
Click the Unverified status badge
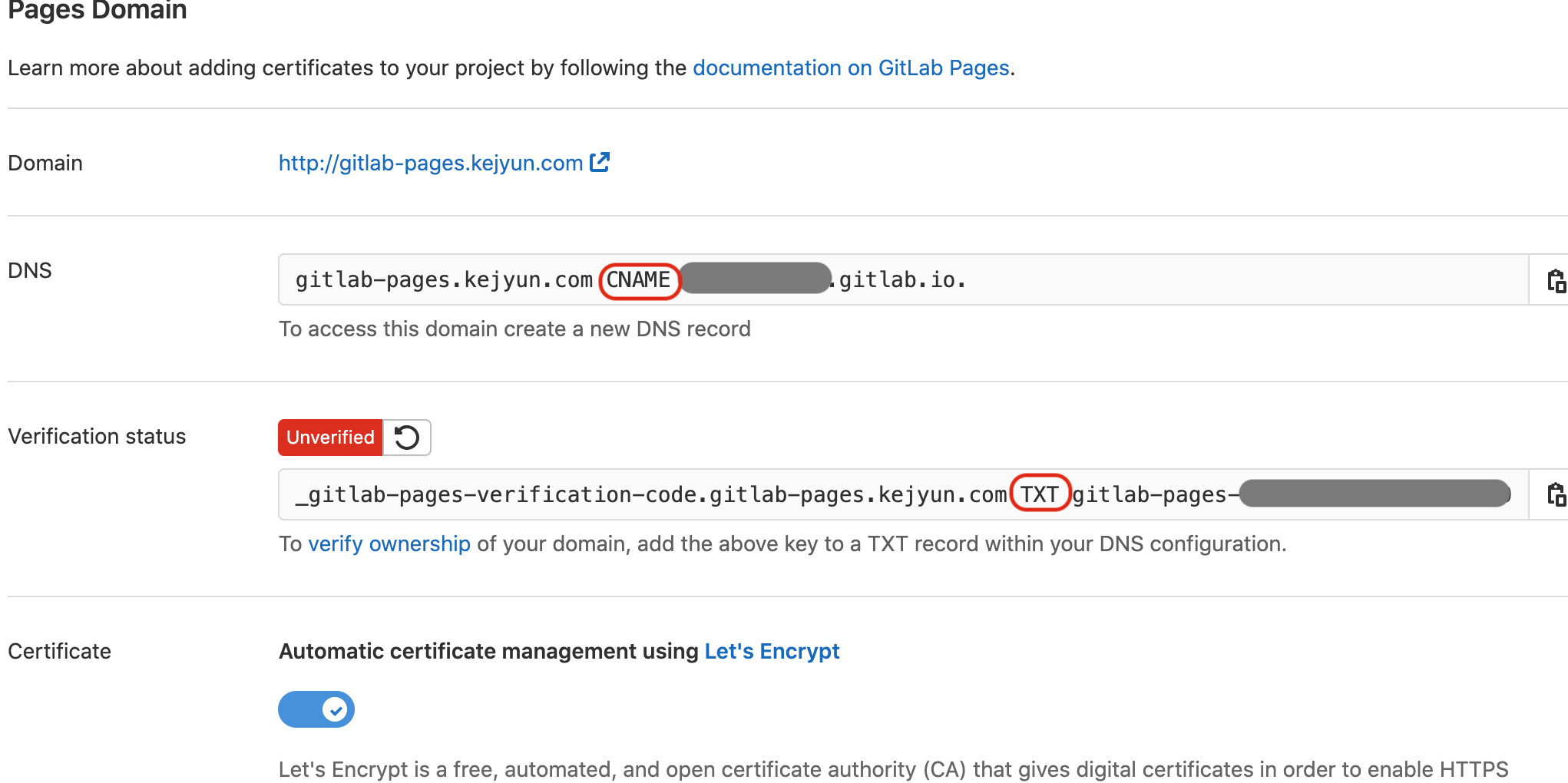tap(330, 438)
